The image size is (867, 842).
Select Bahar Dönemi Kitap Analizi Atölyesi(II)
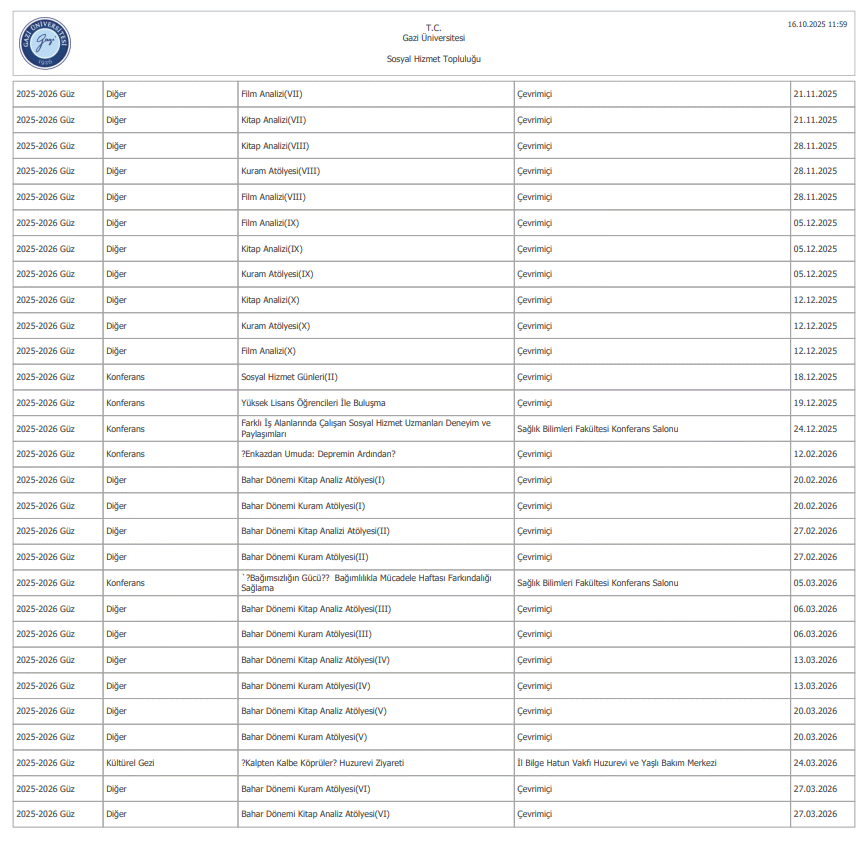click(x=315, y=531)
